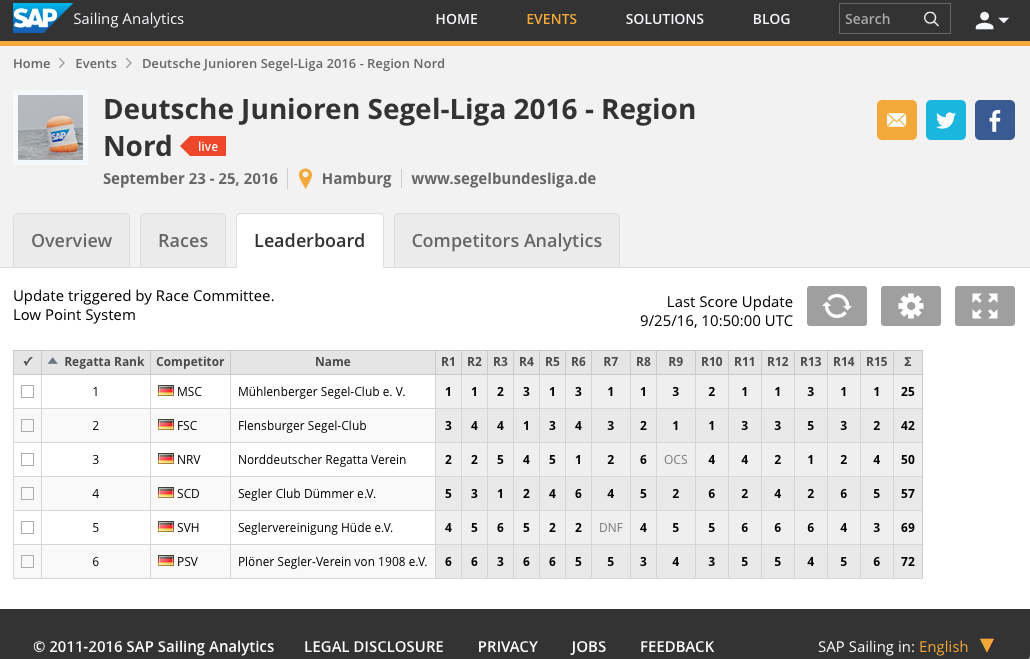Switch to the Races tab

point(183,241)
